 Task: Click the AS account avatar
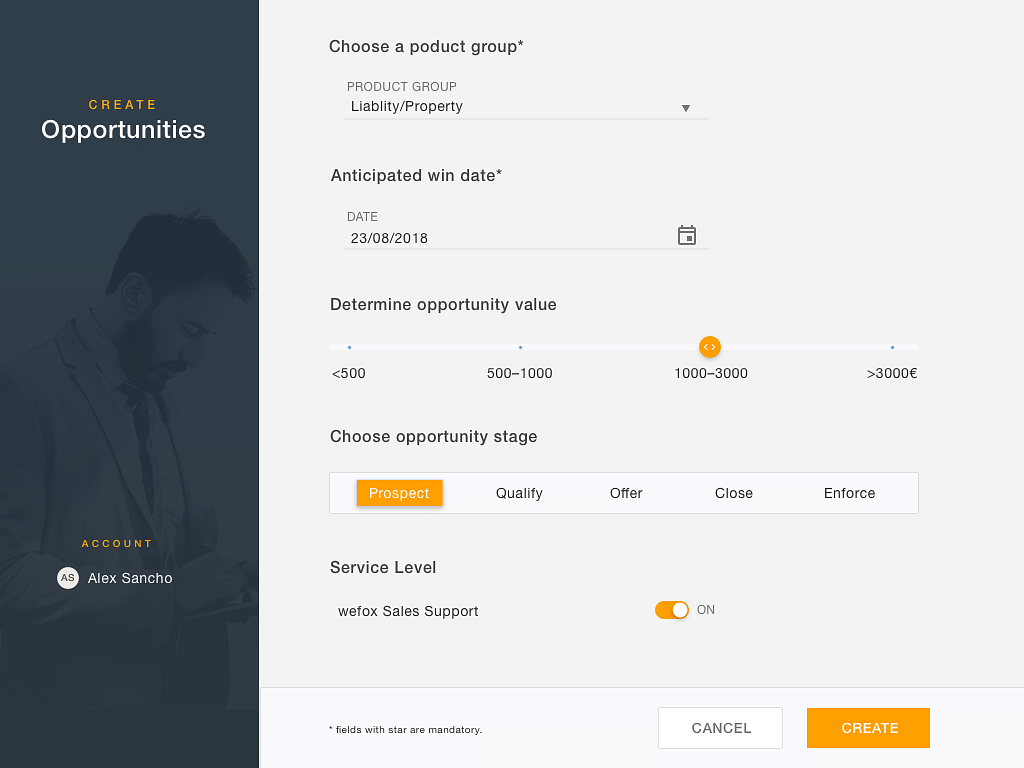(x=68, y=578)
